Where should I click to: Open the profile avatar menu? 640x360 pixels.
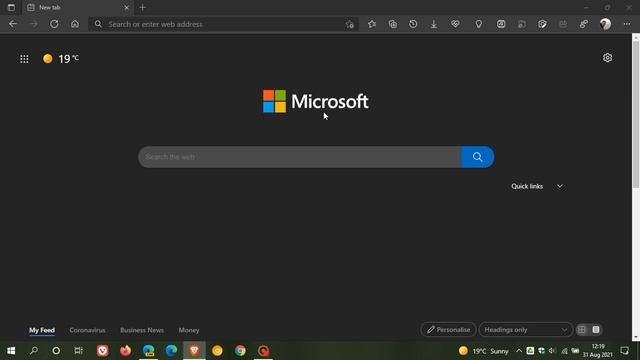click(605, 24)
